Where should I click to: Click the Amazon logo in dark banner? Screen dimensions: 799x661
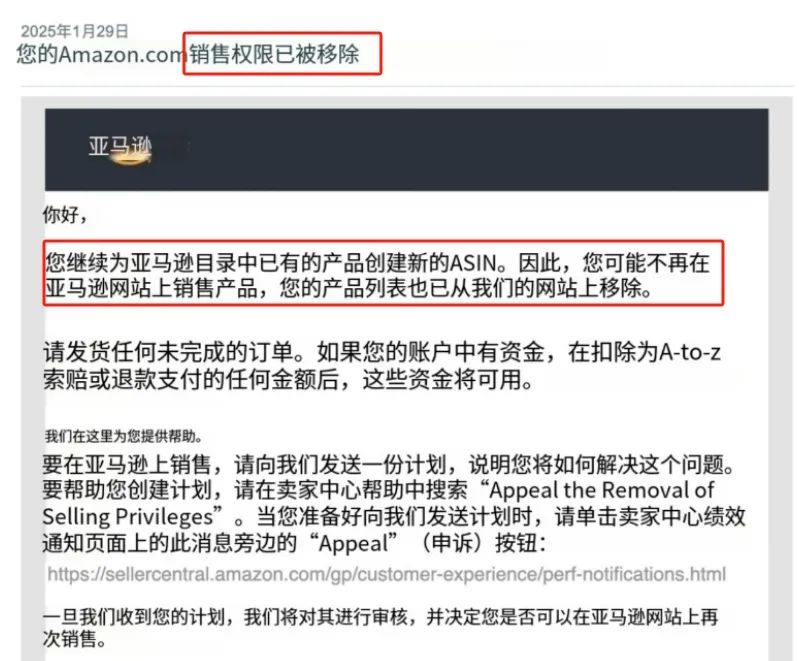point(120,148)
